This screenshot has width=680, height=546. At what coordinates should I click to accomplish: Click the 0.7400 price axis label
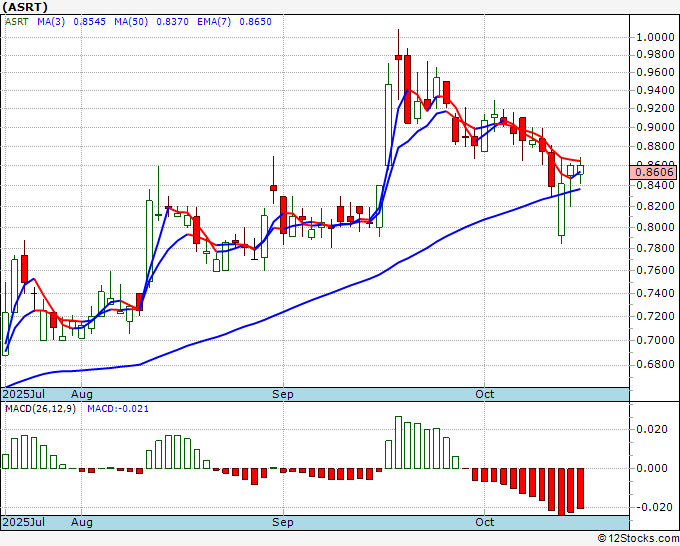click(x=655, y=293)
